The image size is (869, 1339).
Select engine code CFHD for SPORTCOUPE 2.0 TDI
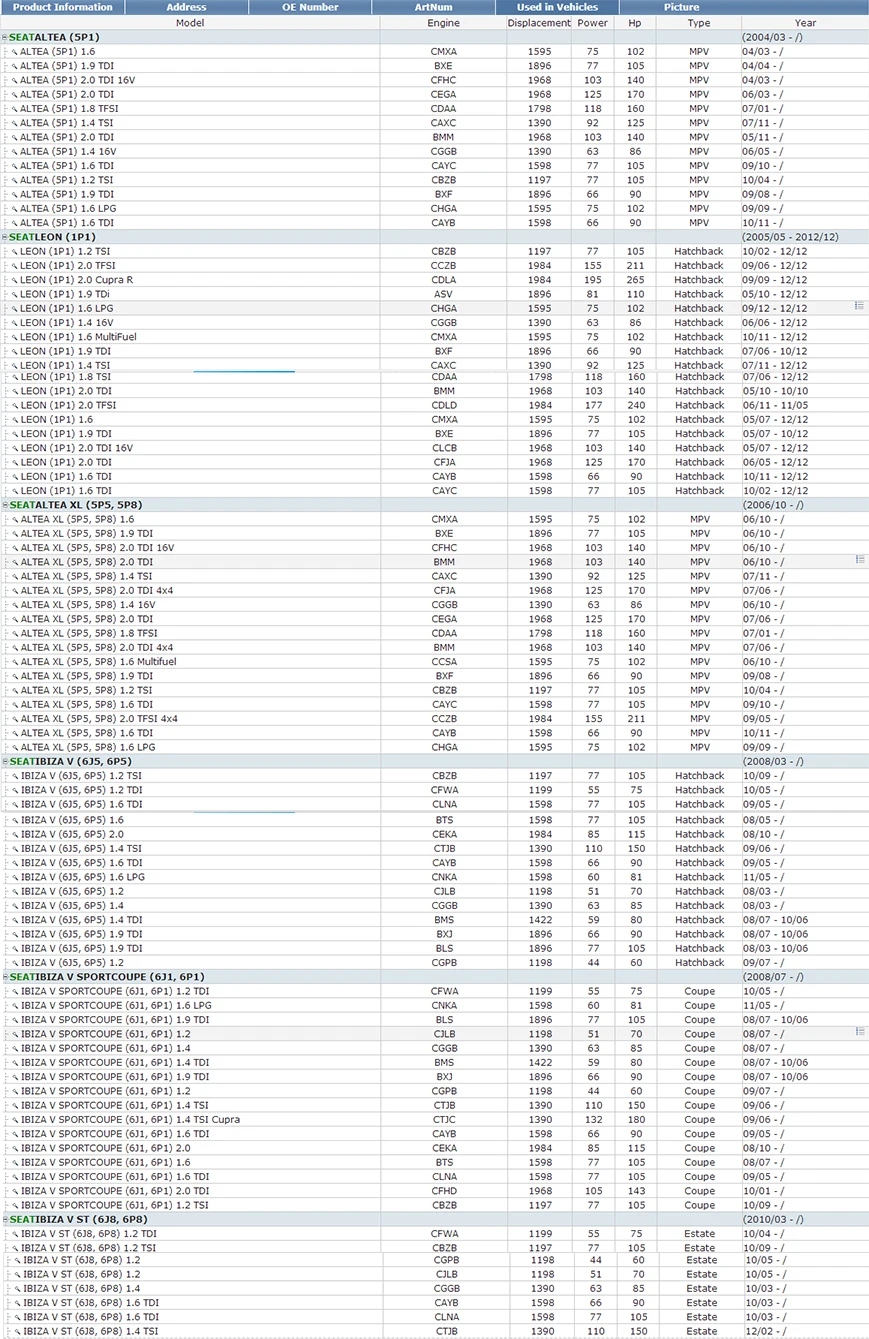click(x=444, y=1191)
